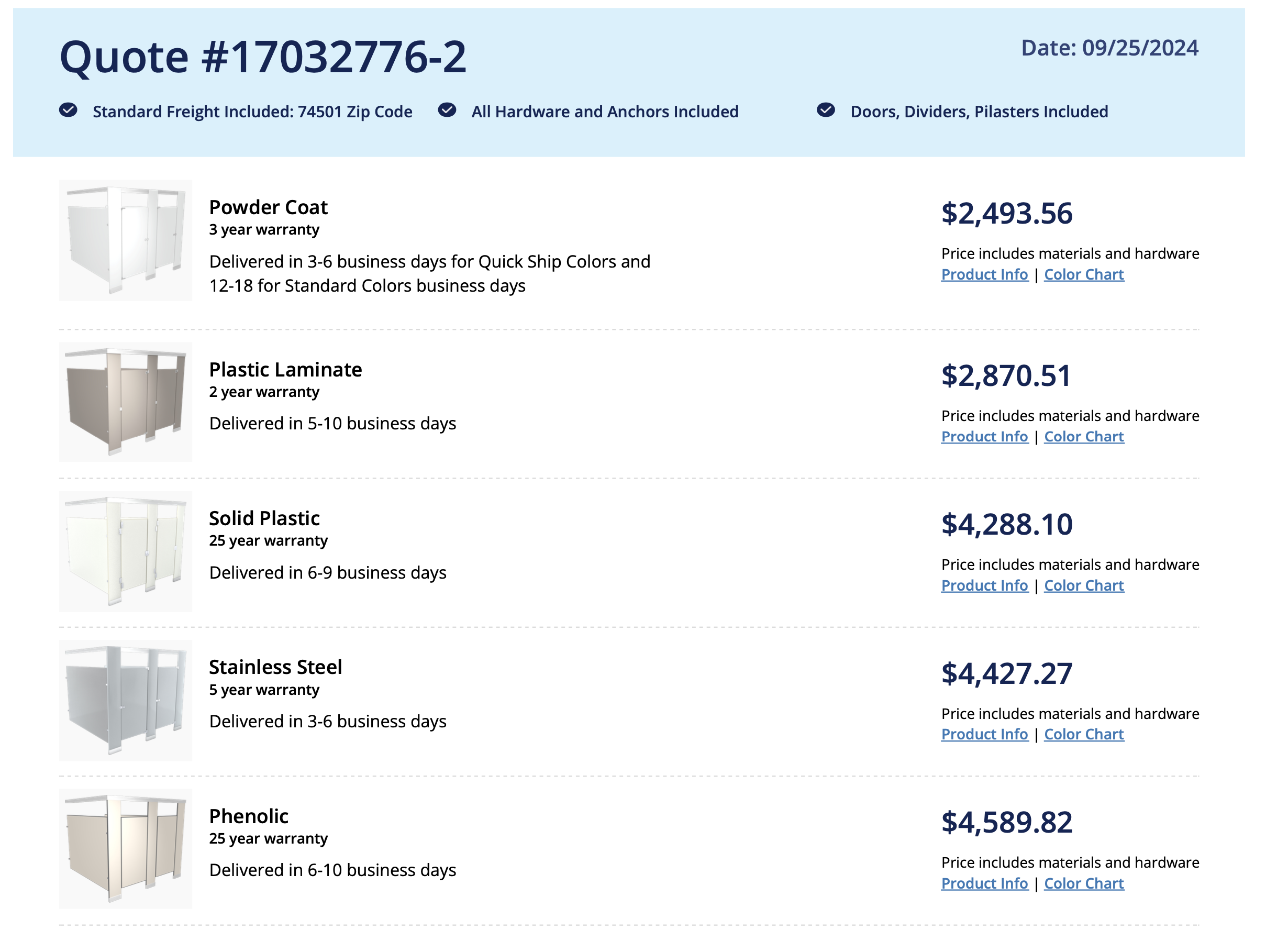Click the Standard Freight Included checkmark icon

68,110
